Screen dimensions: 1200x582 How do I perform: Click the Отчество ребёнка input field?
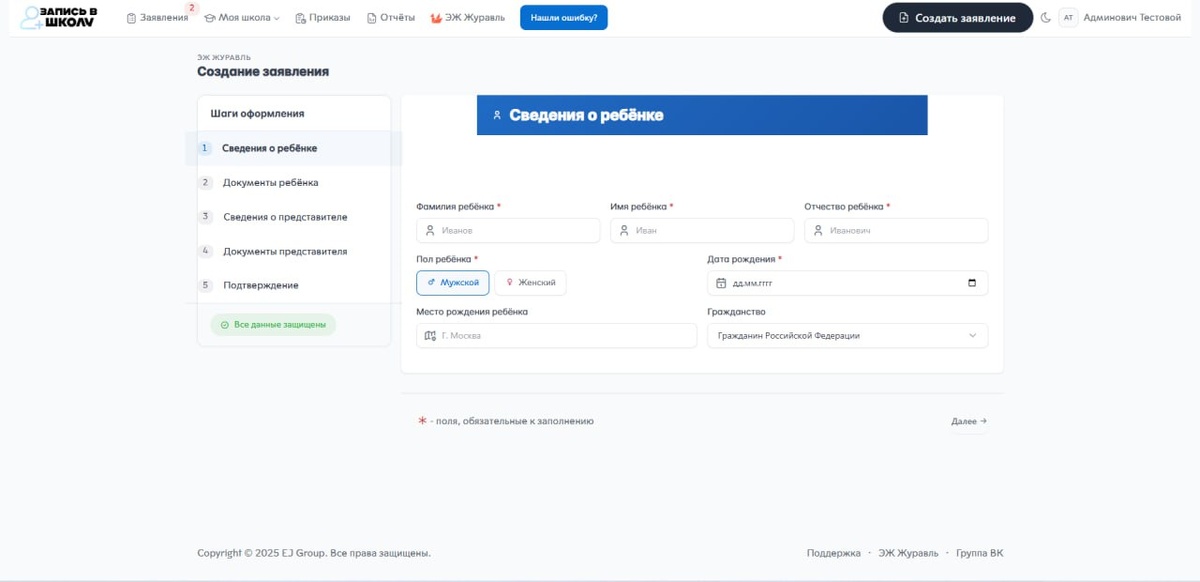tap(896, 230)
